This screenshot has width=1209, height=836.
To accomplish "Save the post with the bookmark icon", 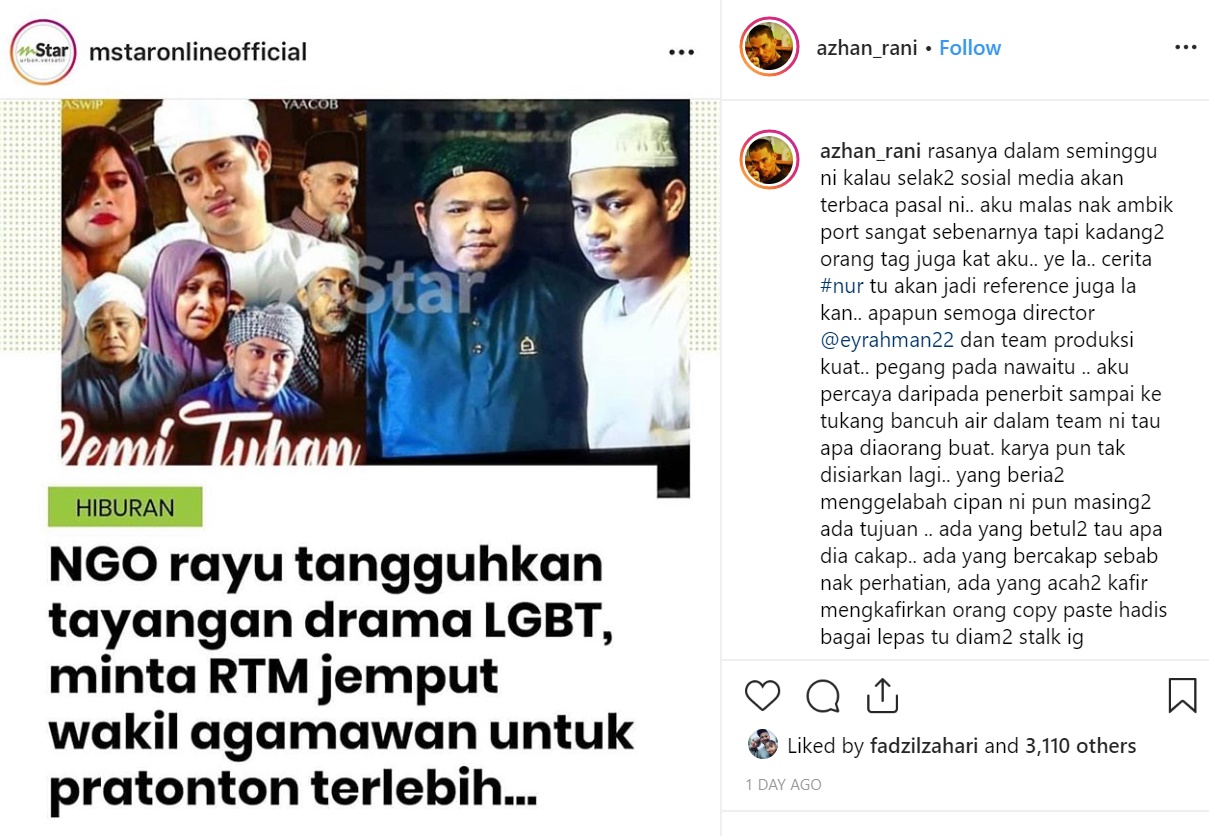I will (1182, 695).
